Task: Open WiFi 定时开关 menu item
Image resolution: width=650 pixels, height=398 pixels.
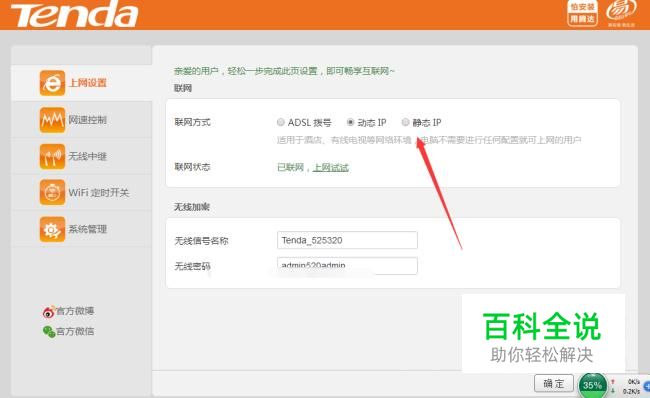Action: (81, 192)
